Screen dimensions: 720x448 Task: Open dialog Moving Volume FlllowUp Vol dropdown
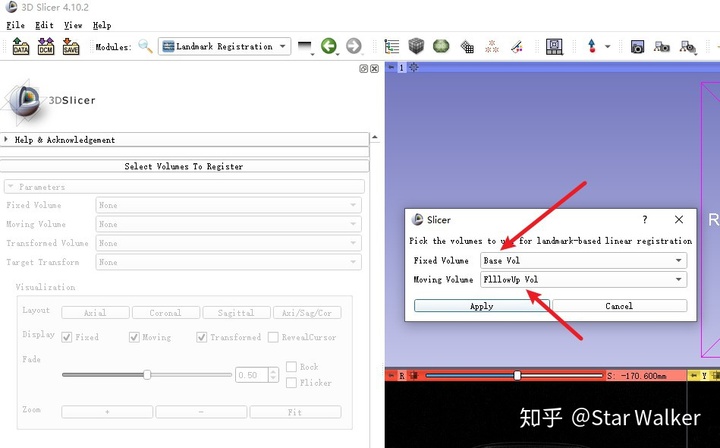[x=583, y=280]
